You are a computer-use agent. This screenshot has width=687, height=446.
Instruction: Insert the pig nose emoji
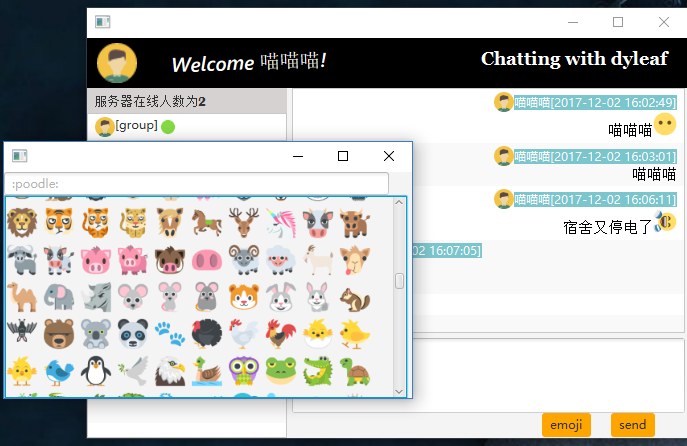(207, 260)
